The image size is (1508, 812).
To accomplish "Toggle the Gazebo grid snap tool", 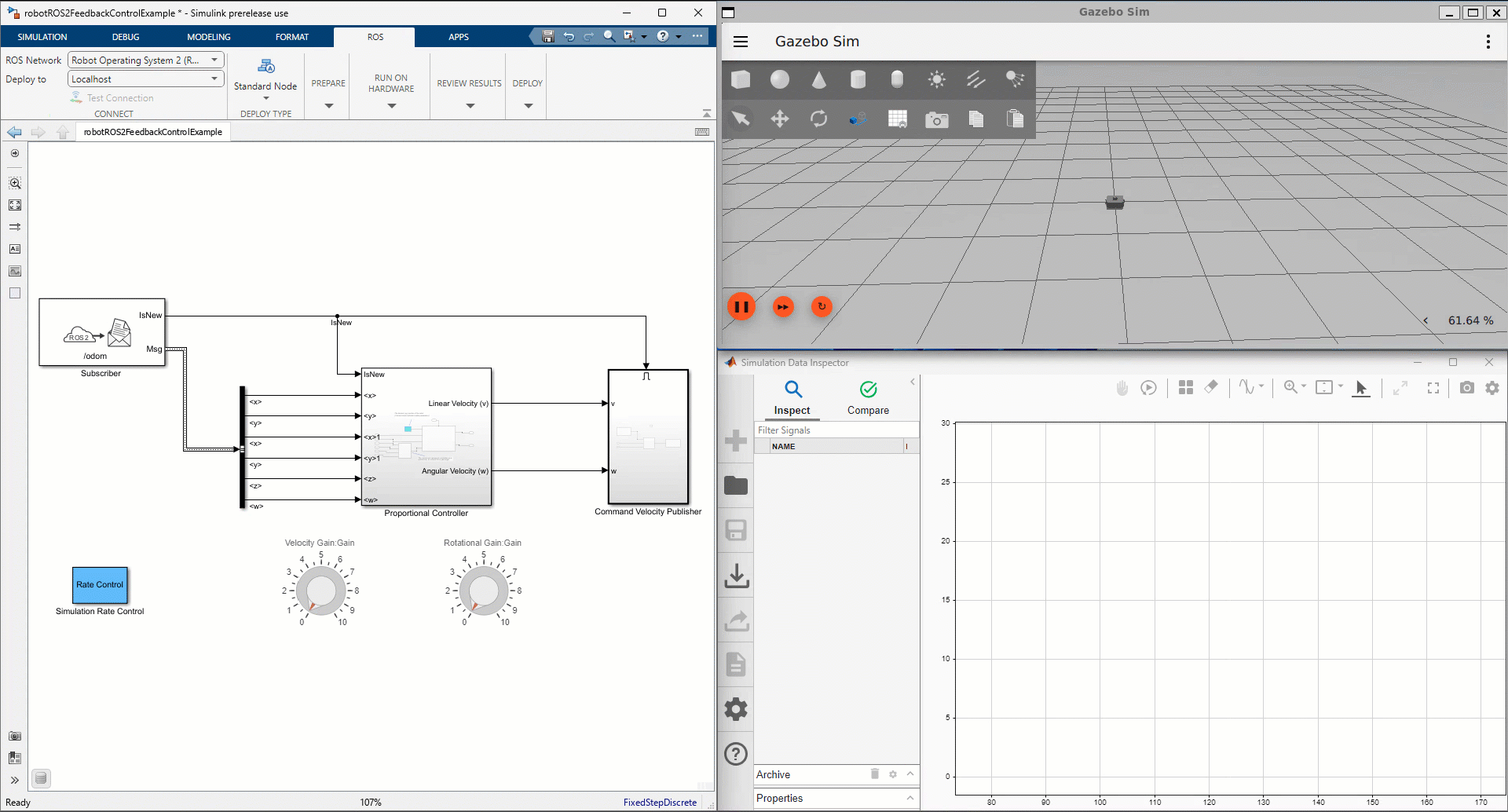I will pos(897,119).
